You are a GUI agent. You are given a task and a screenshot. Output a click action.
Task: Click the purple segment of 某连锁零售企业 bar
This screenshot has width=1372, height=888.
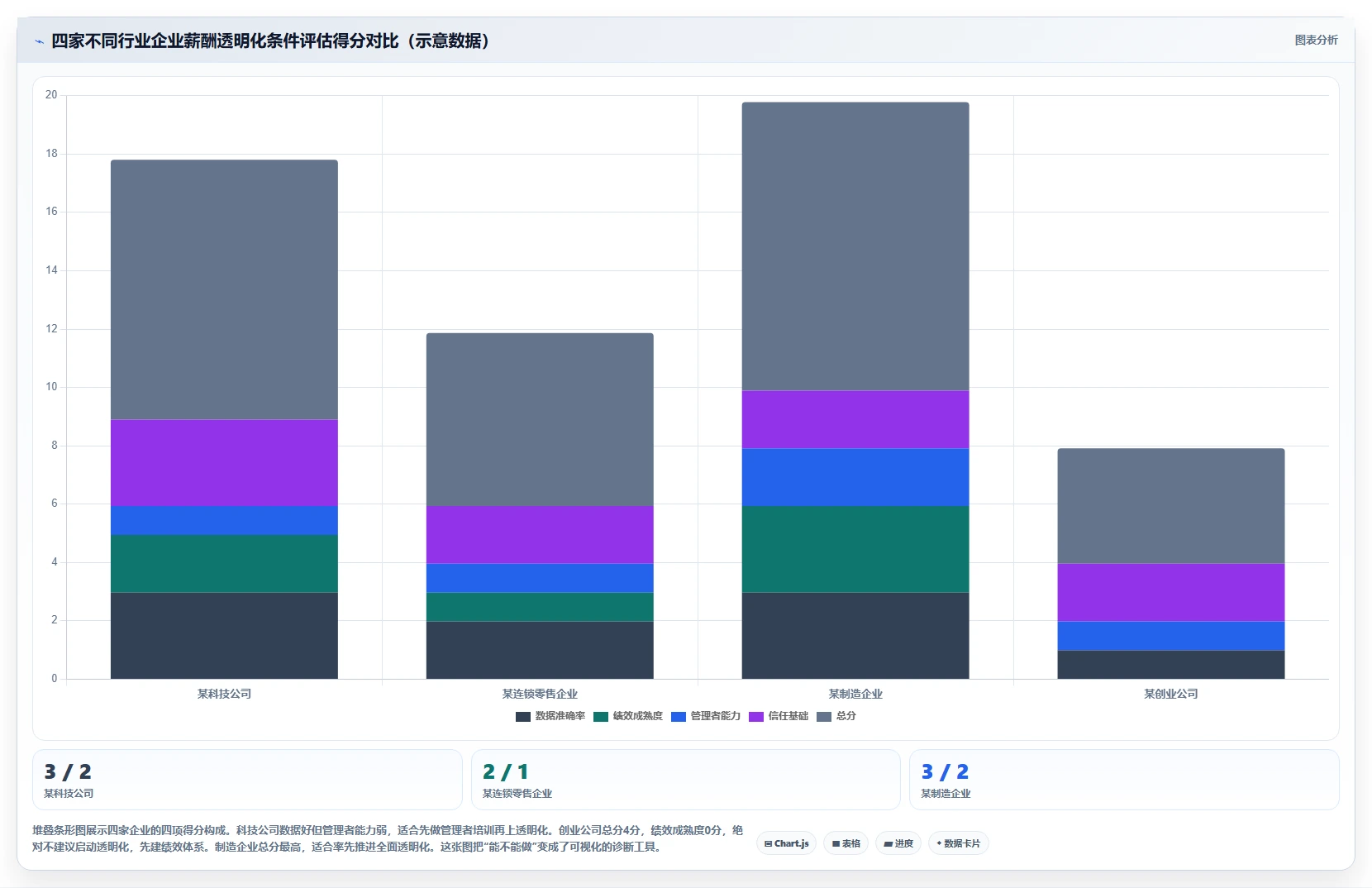[540, 534]
